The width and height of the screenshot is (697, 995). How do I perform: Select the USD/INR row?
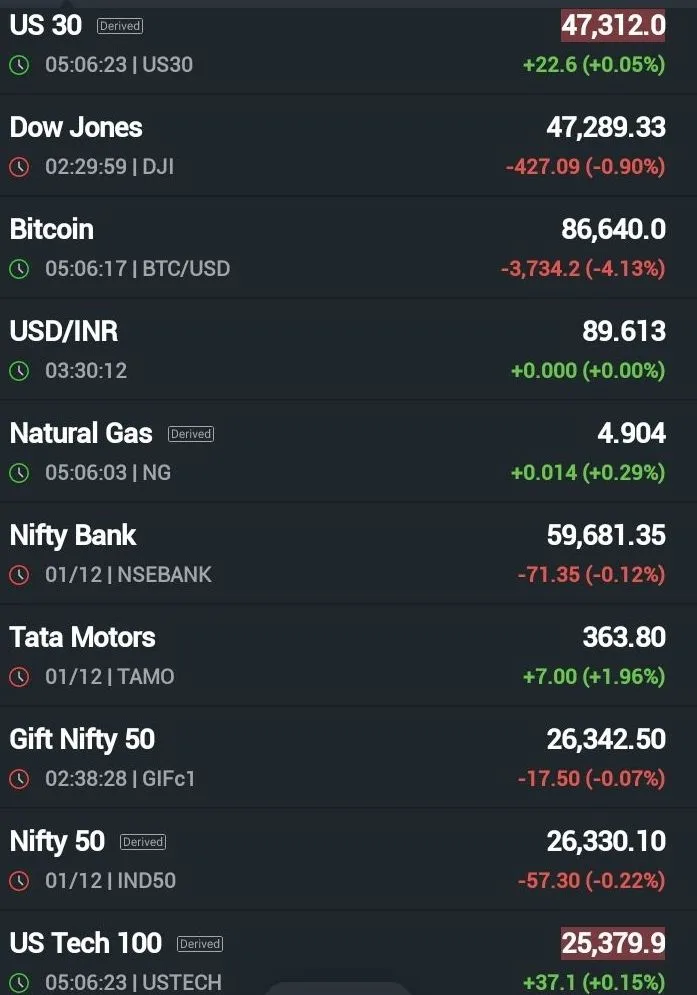tap(63, 331)
